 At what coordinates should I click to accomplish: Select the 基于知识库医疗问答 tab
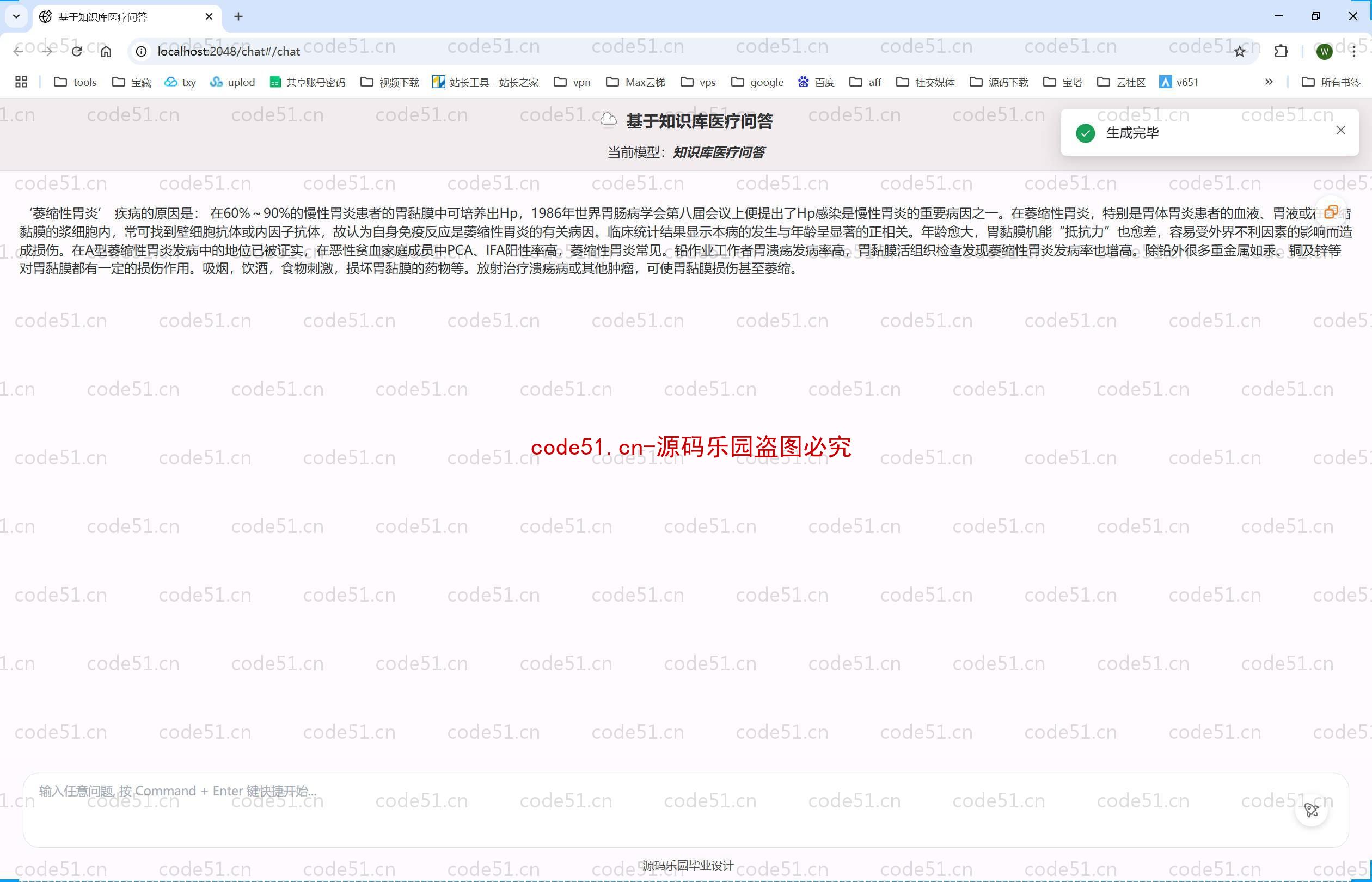click(127, 17)
